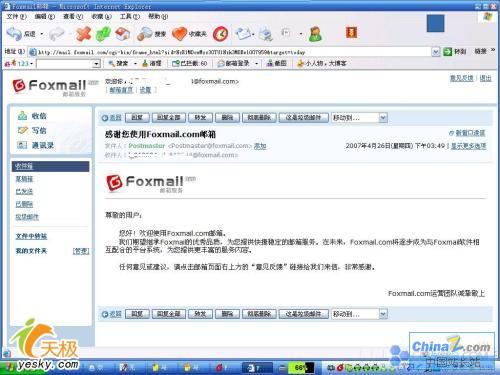Click the Home house icon

coord(123,34)
